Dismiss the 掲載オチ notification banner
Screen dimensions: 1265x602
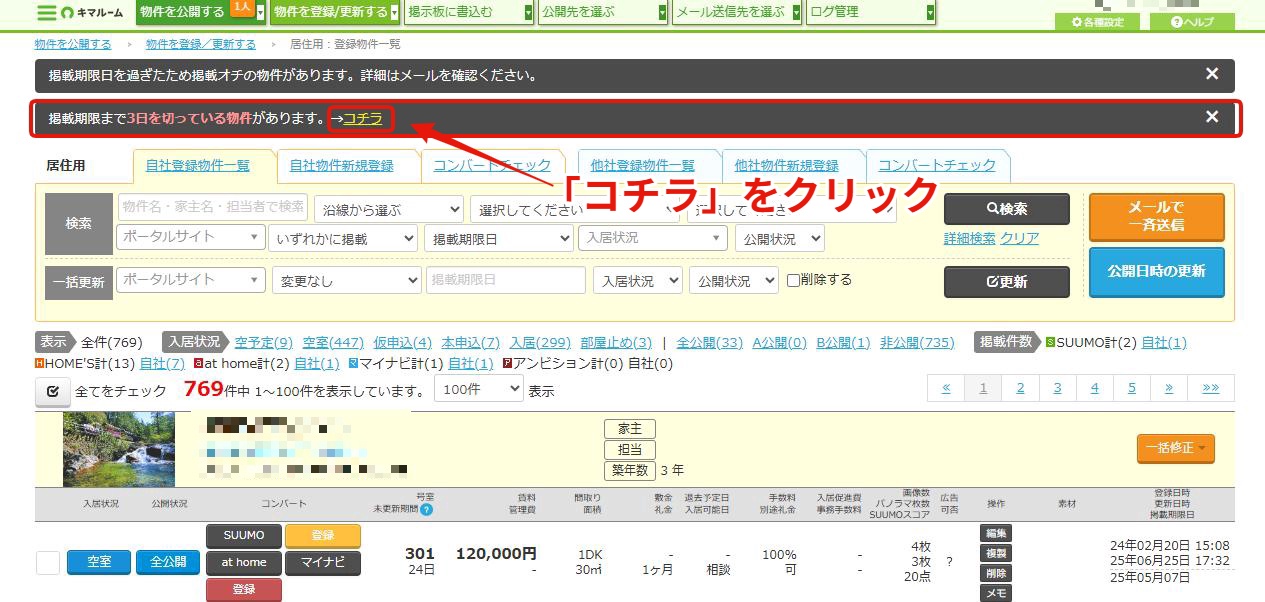coord(1212,74)
